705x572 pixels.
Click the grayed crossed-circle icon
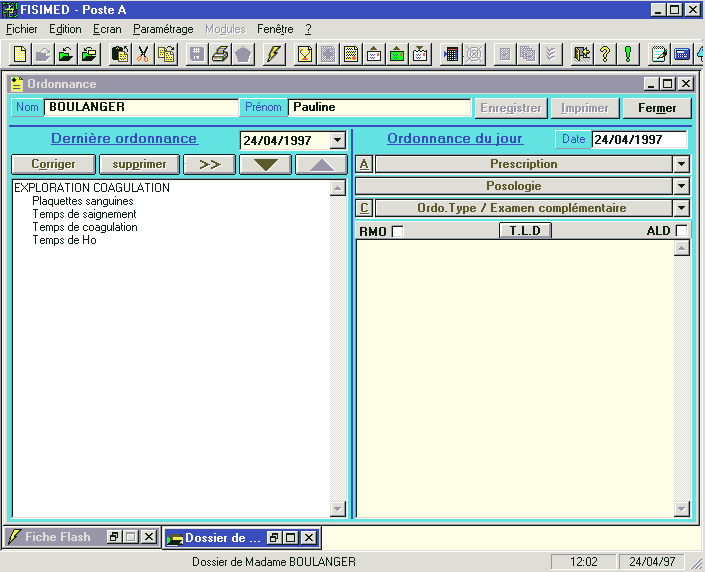click(x=474, y=54)
